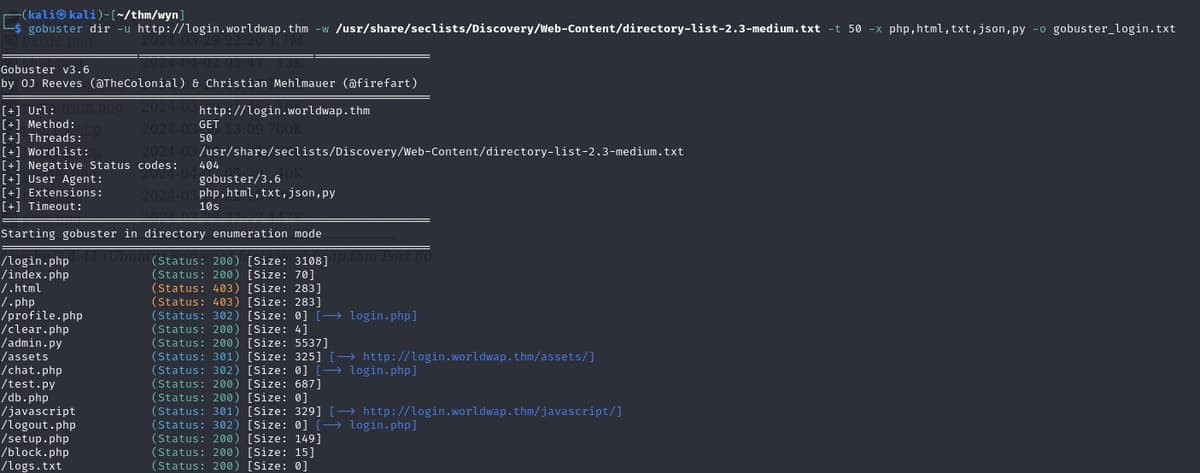1200x473 pixels.
Task: Click the /test.py result path
Action: (32, 384)
